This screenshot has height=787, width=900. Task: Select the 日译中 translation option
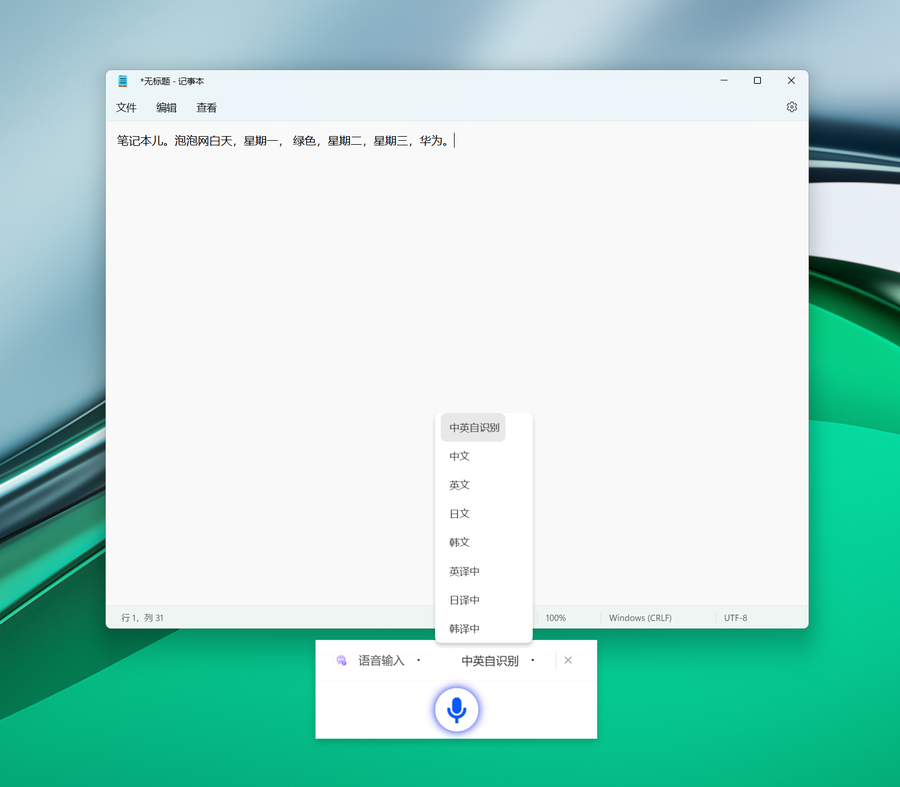[x=465, y=600]
